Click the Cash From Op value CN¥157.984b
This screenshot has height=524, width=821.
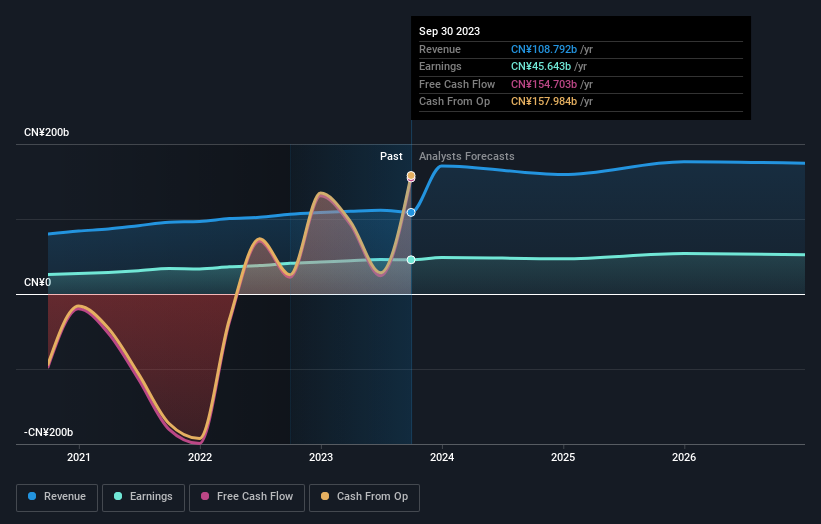tap(544, 102)
